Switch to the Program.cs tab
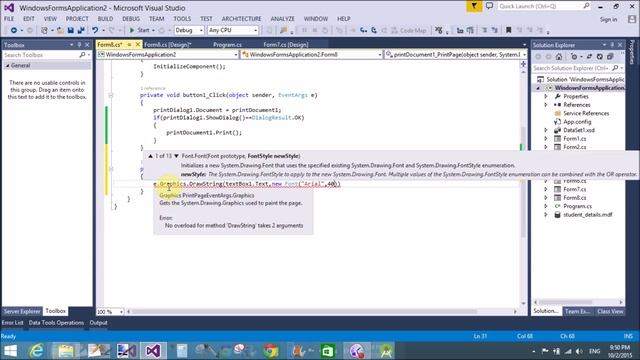The image size is (640, 360). (x=227, y=44)
